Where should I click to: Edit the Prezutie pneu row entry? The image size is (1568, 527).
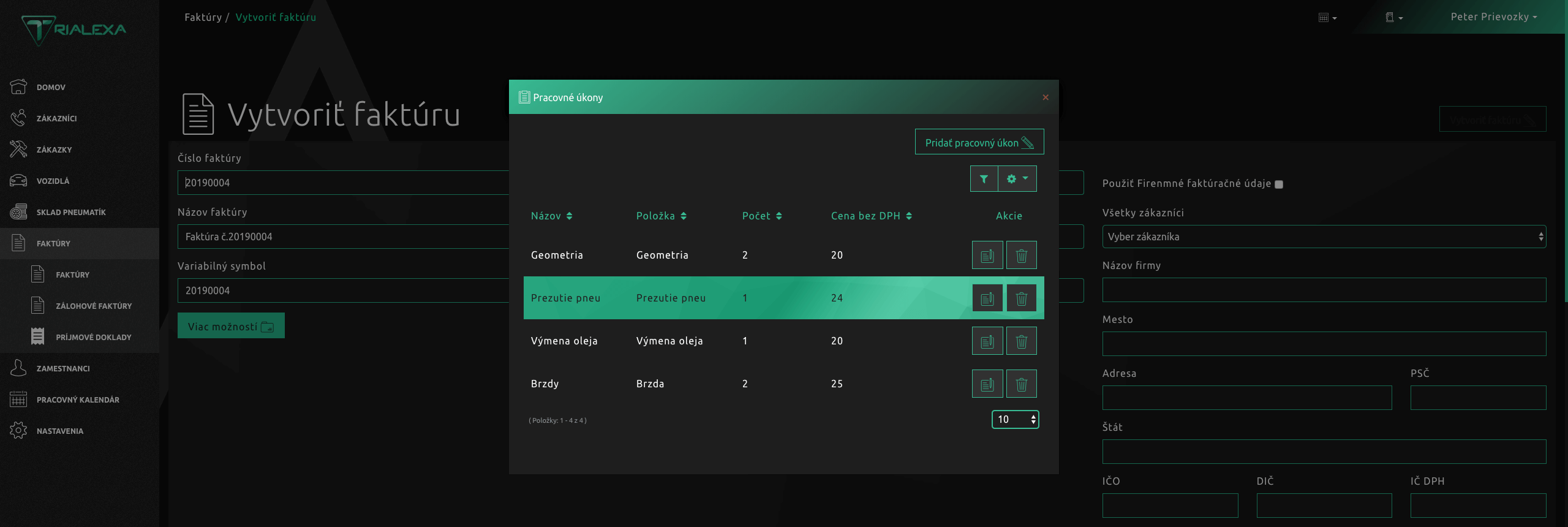coord(987,298)
